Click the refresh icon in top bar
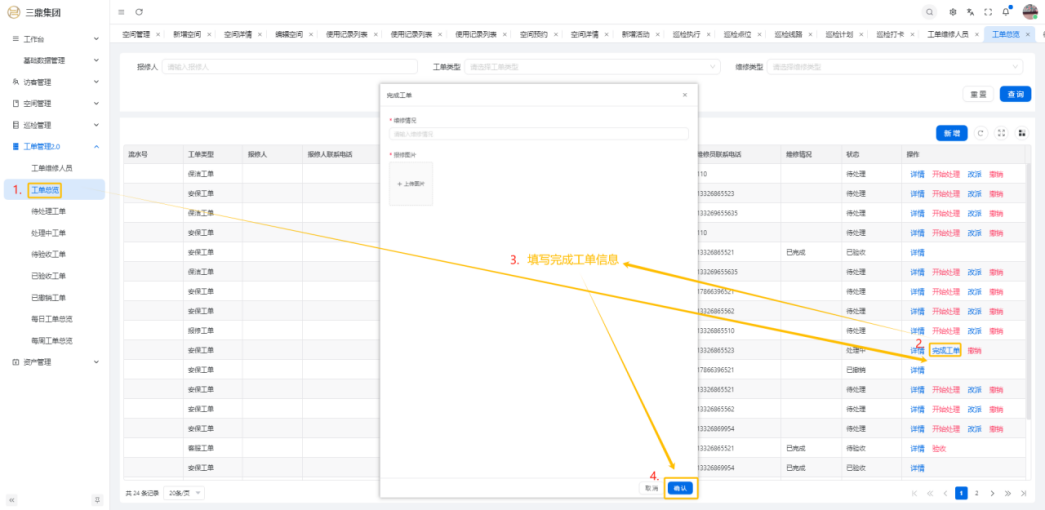Screen dimensions: 1045x510 139,12
